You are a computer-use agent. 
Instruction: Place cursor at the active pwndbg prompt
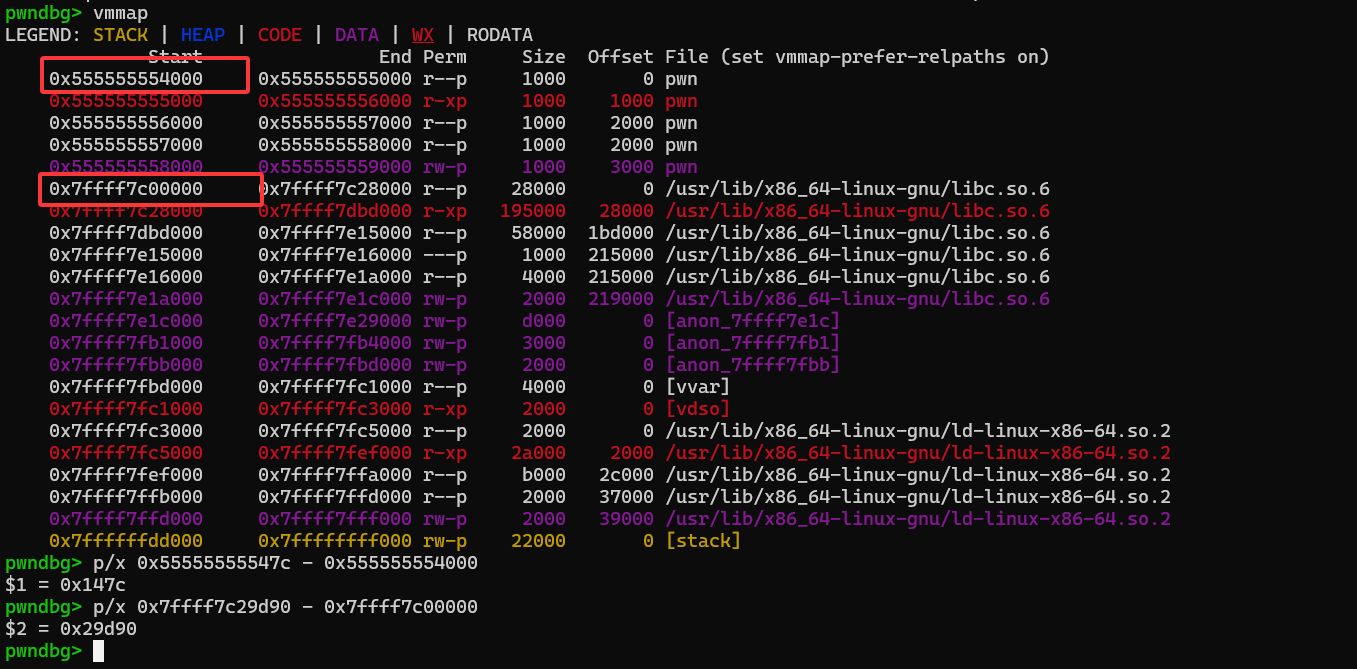[x=97, y=650]
